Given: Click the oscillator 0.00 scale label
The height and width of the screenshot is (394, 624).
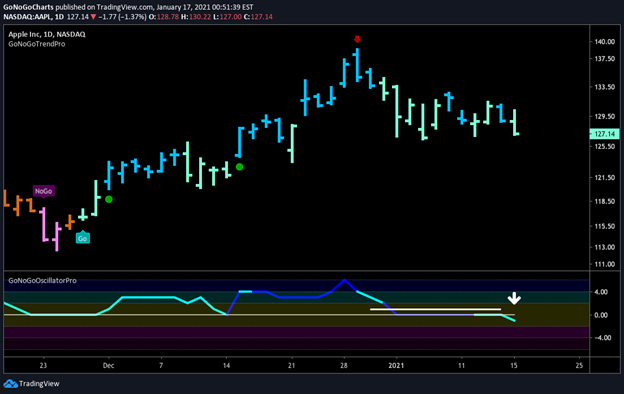Looking at the screenshot, I should point(601,315).
